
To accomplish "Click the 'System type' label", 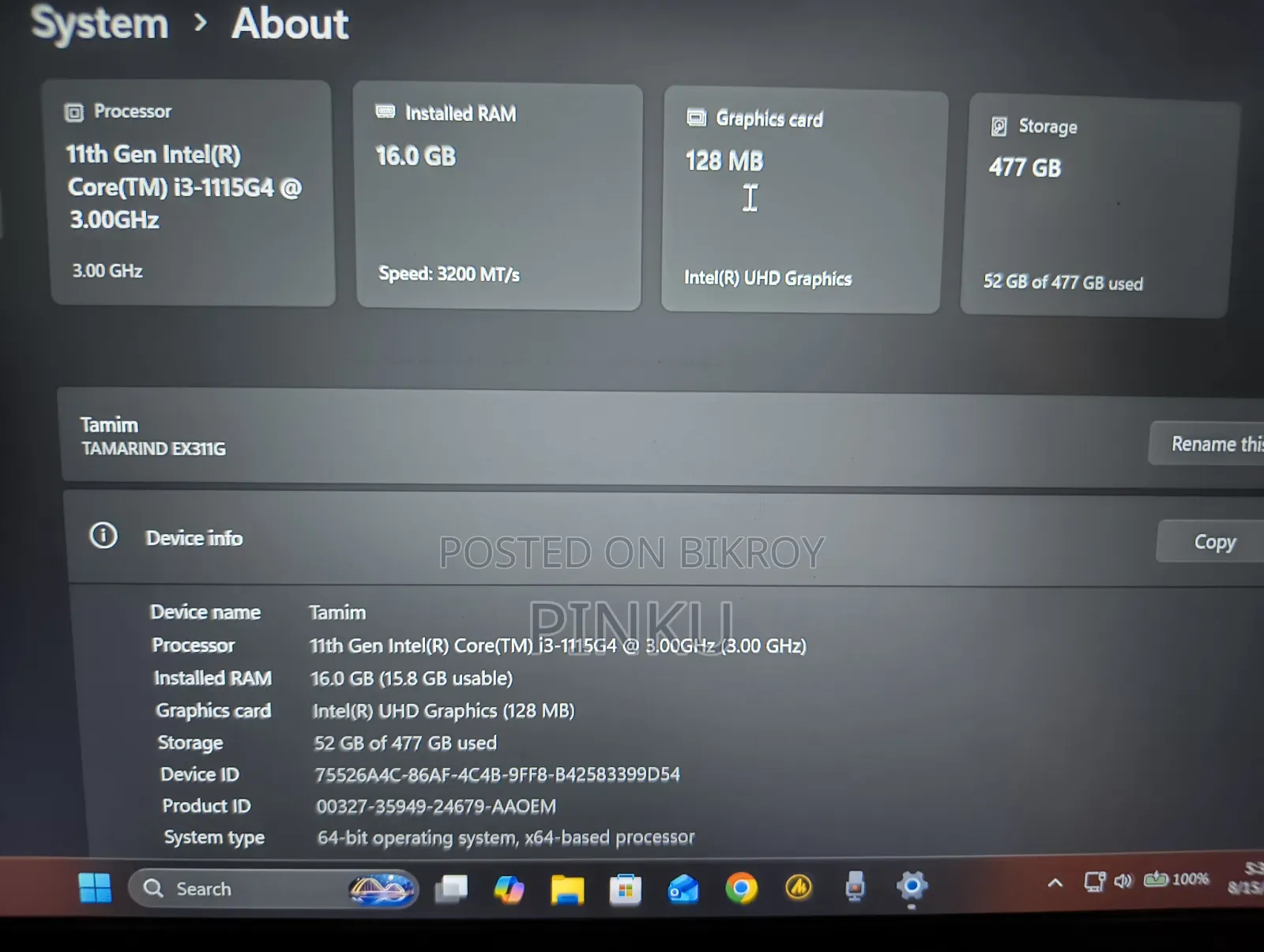I will coord(214,837).
